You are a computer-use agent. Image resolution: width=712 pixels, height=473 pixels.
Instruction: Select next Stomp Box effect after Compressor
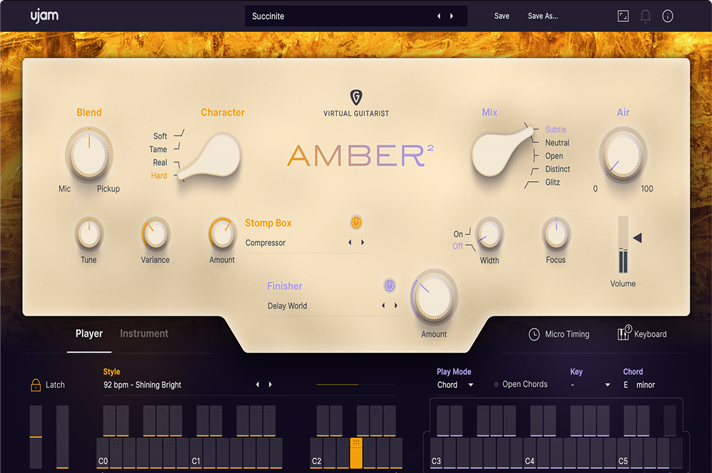point(362,242)
